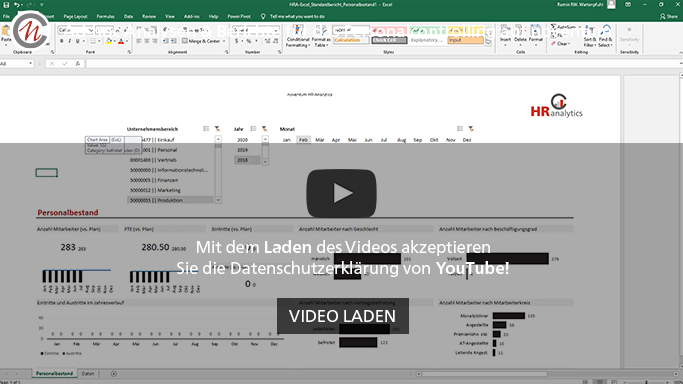The height and width of the screenshot is (384, 683).
Task: Expand the Name Box dropdown arrow
Action: [x=30, y=64]
